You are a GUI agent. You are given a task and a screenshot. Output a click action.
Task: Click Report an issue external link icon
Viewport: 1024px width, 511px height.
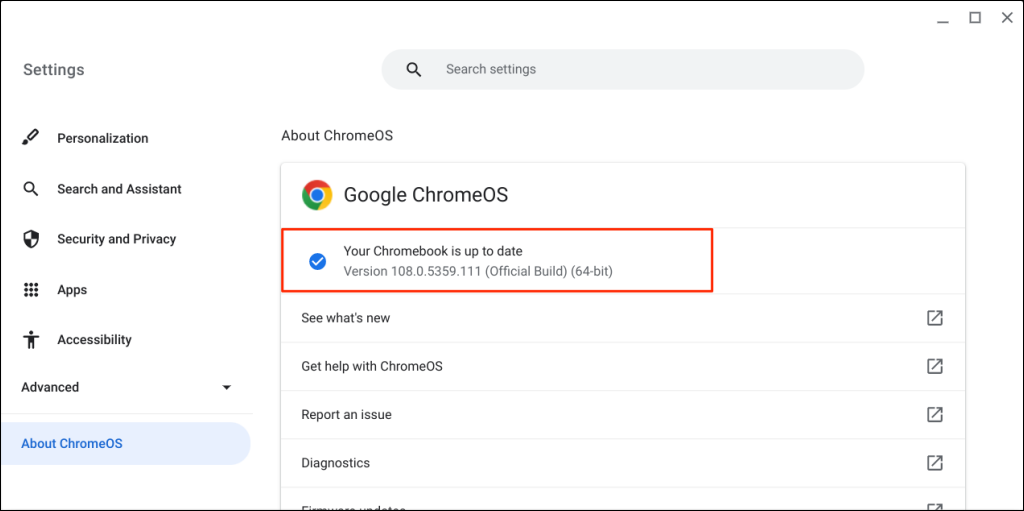point(934,414)
